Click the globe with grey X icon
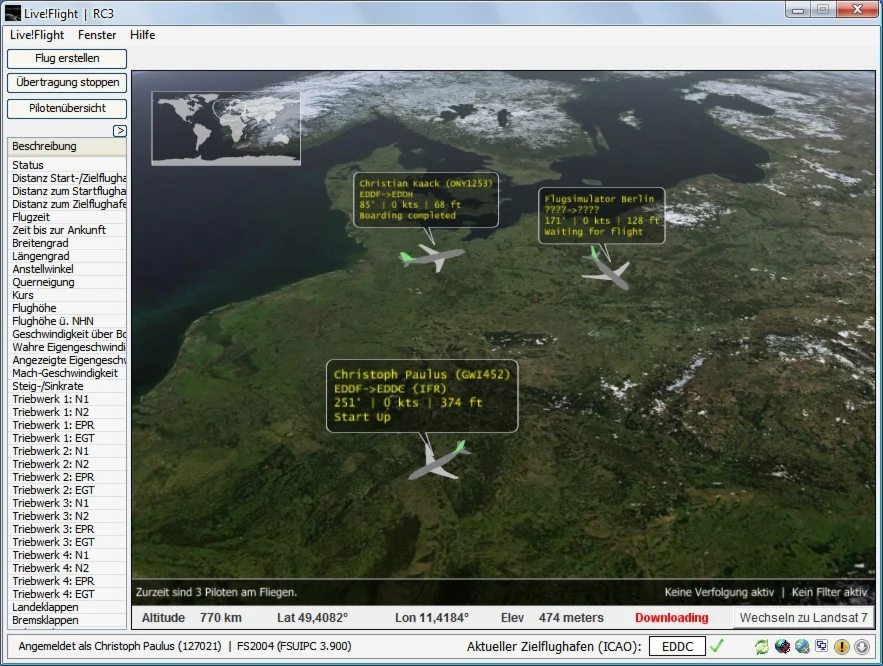 click(802, 647)
